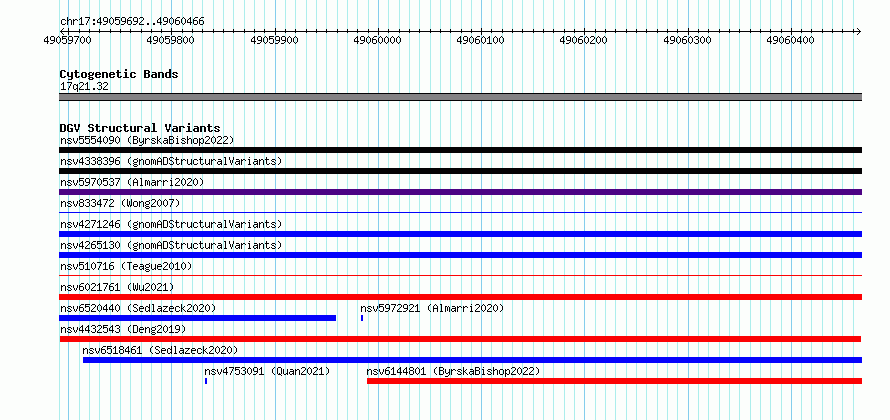Open the nsv6144801 (ByrskaBishop2022) label
The image size is (890, 420).
point(453,372)
